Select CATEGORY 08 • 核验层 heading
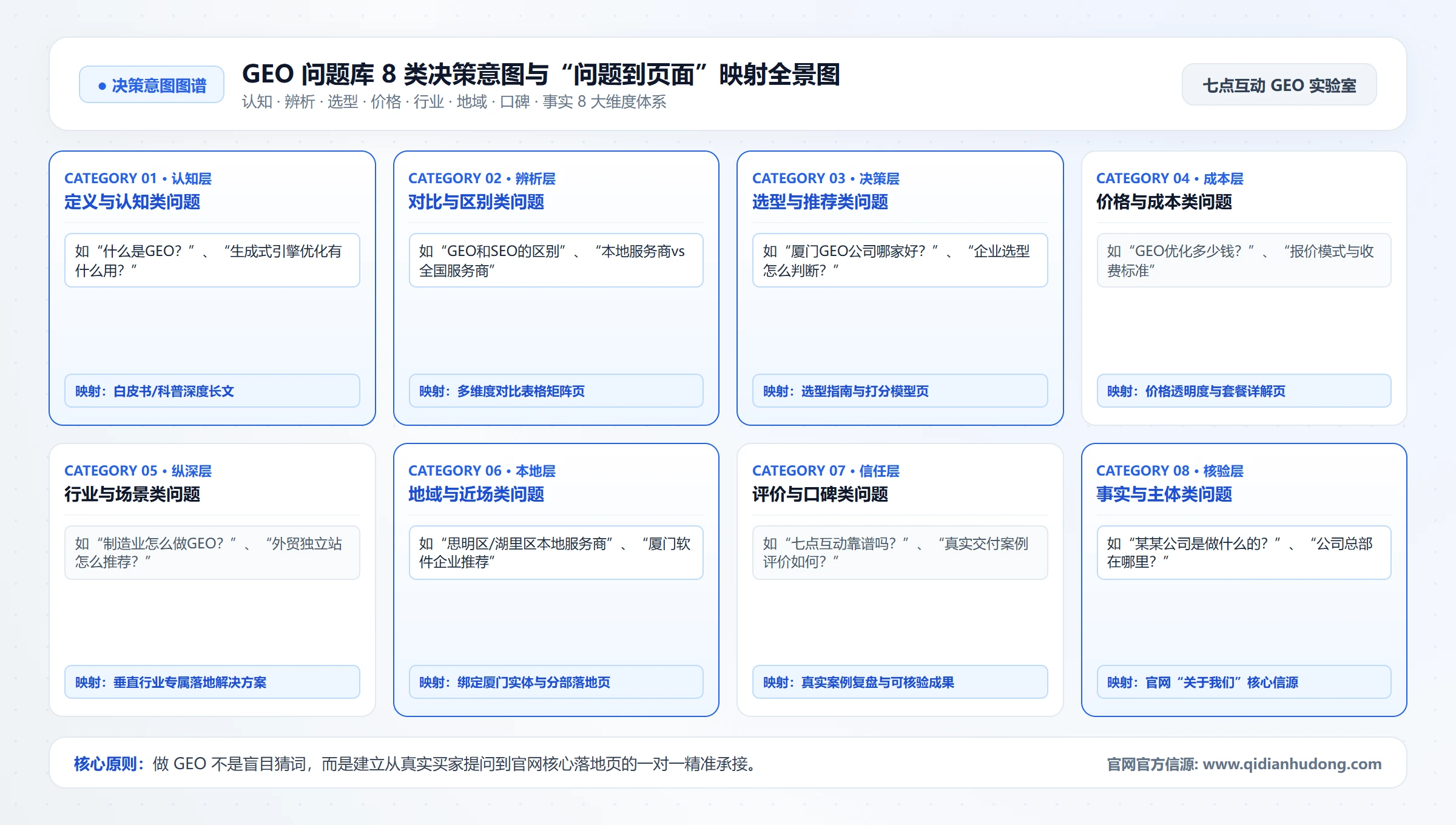 1170,471
